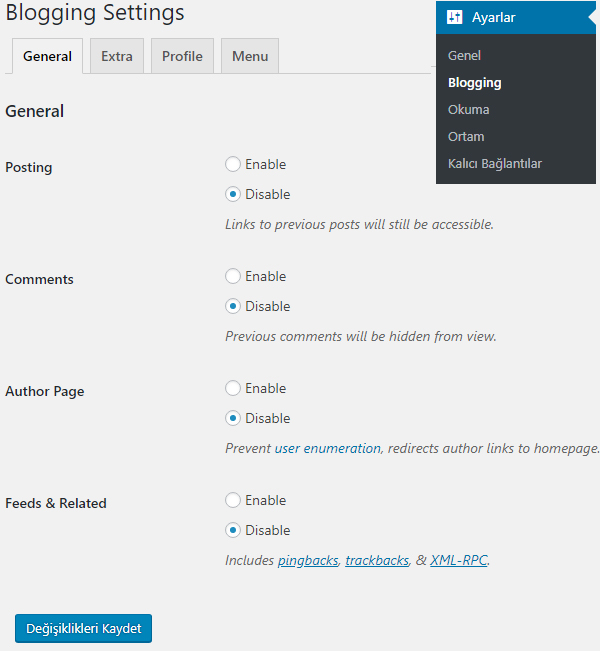Screen dimensions: 600x651
Task: Select Disable for Author Page
Action: pyautogui.click(x=233, y=418)
